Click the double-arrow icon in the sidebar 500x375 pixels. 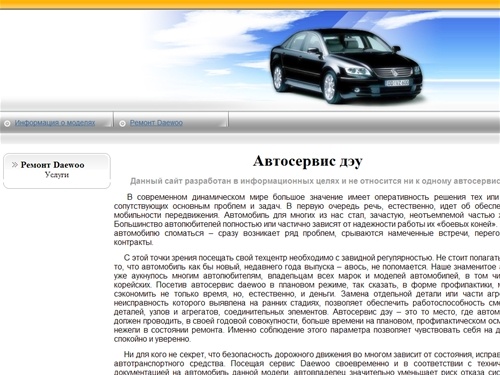click(15, 164)
